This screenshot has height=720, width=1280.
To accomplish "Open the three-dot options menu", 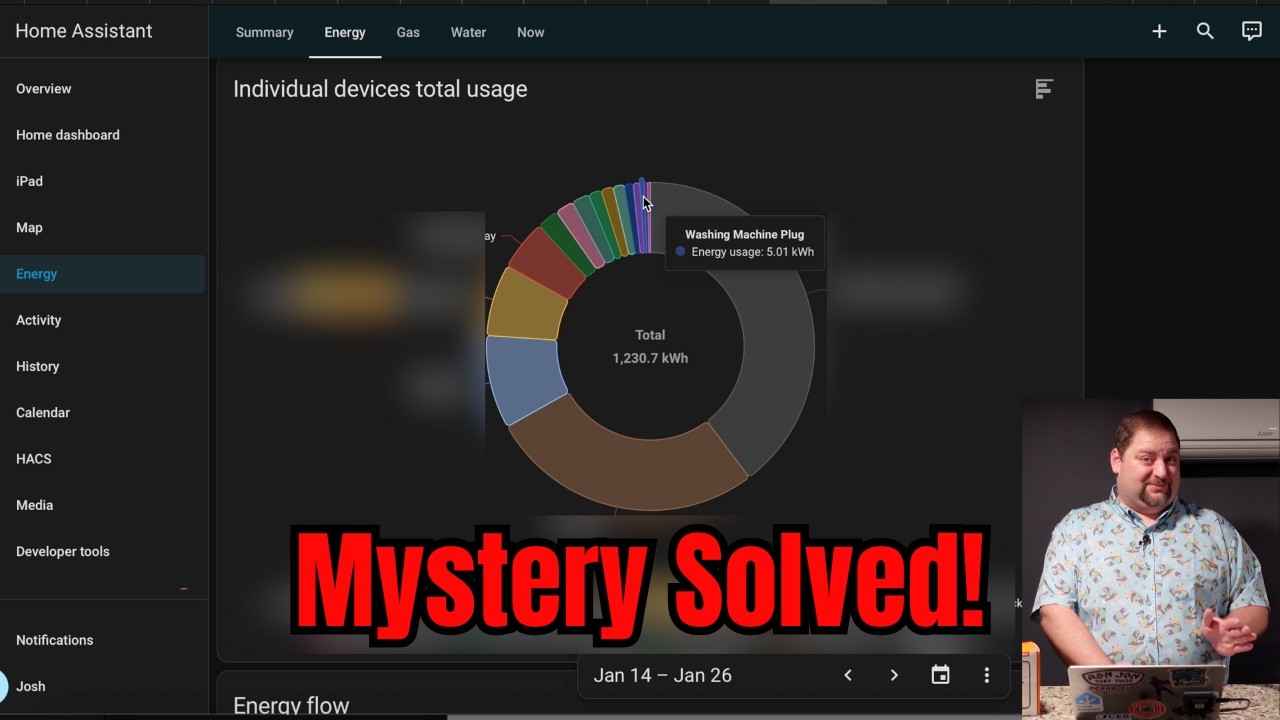I will (x=986, y=675).
